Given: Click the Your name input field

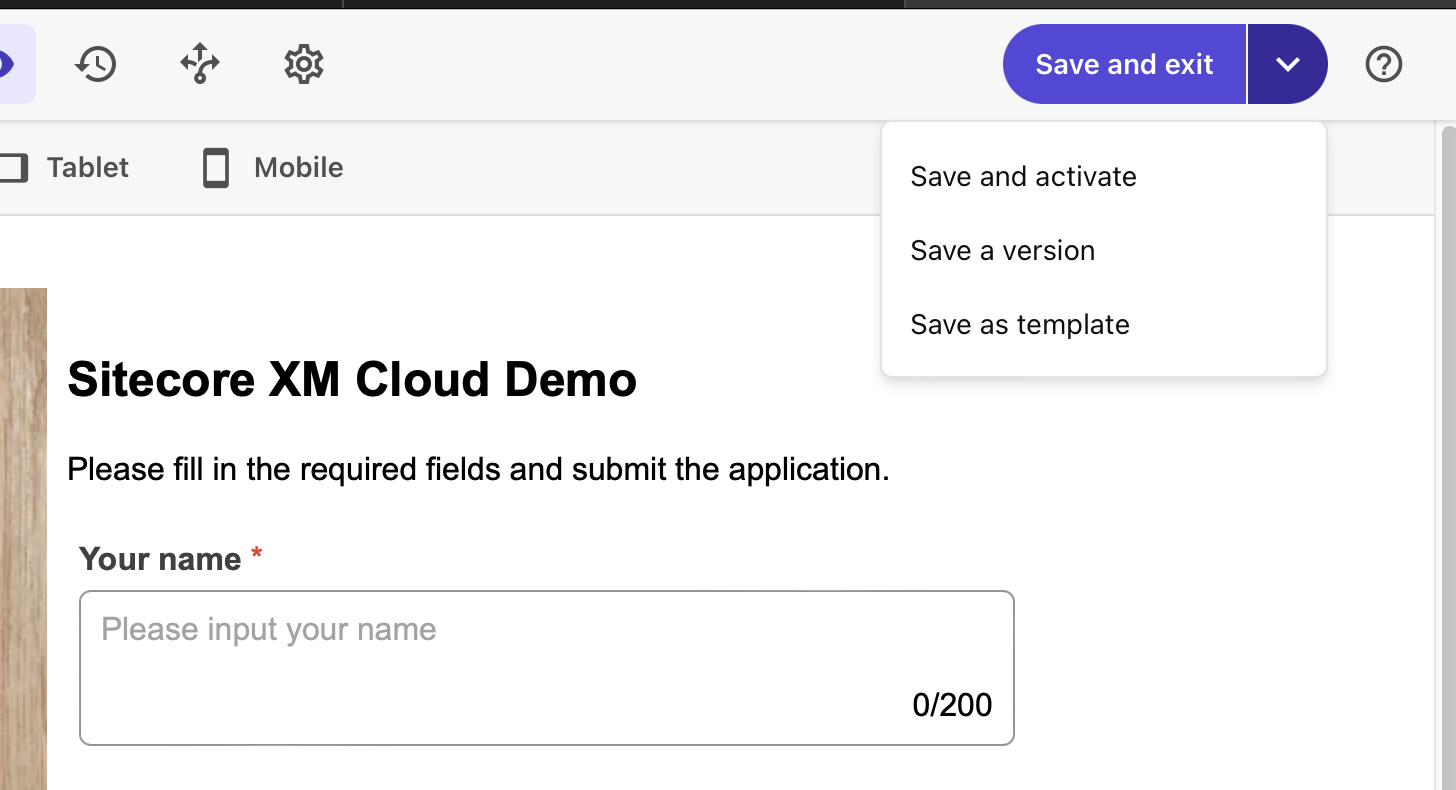Looking at the screenshot, I should tap(547, 668).
